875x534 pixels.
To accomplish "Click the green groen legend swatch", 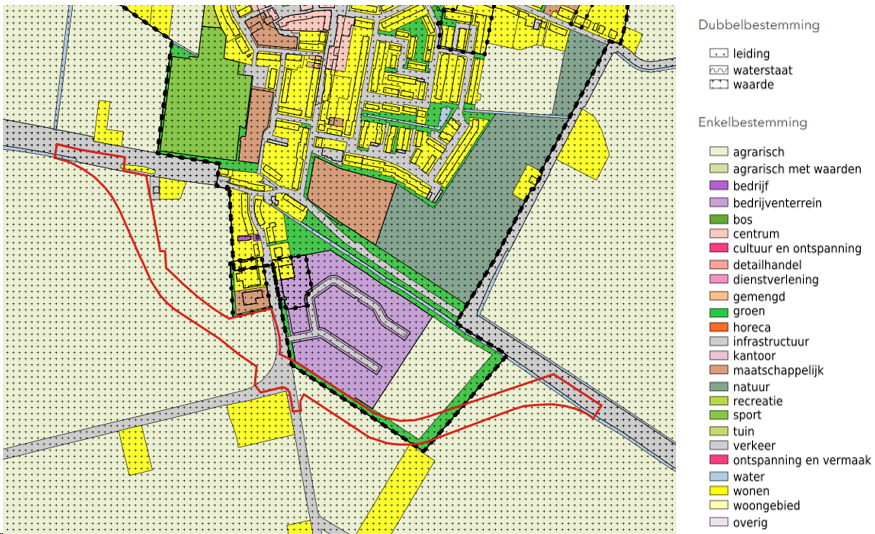I will pos(719,313).
